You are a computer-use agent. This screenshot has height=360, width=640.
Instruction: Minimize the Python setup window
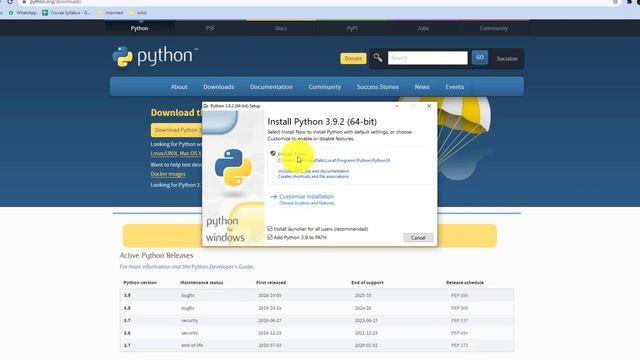coord(397,106)
